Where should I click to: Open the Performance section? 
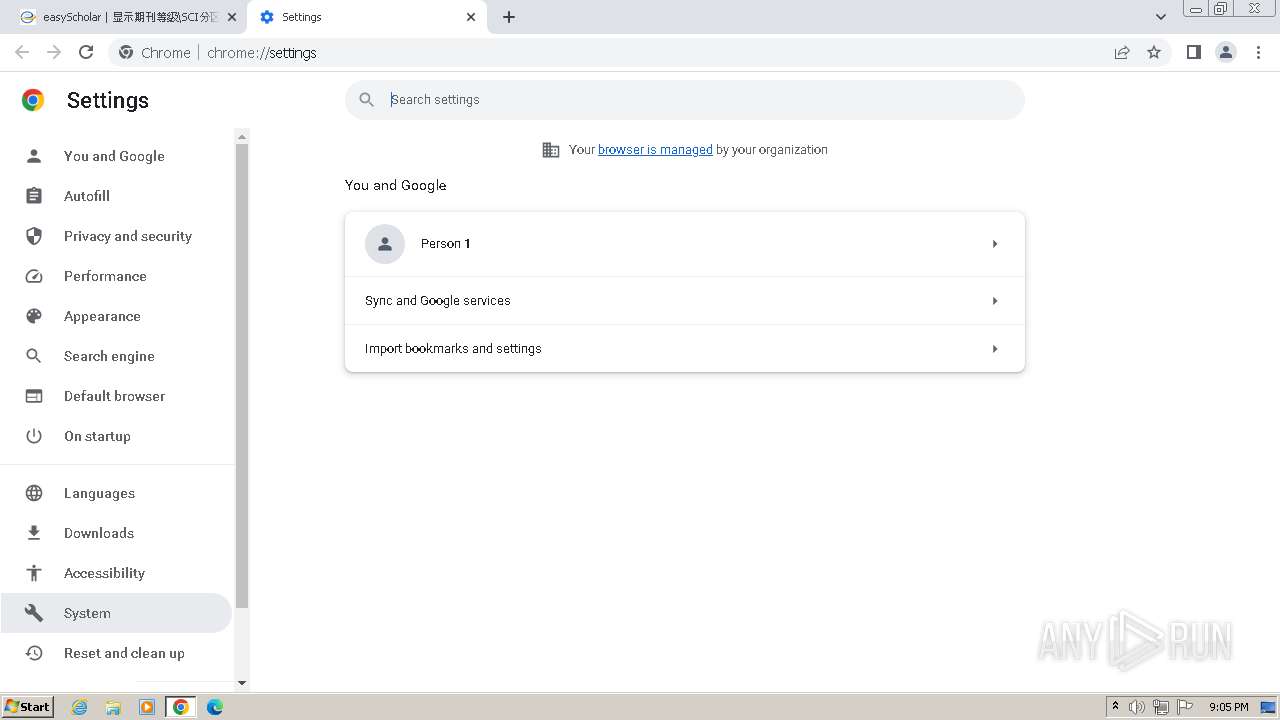[x=105, y=276]
